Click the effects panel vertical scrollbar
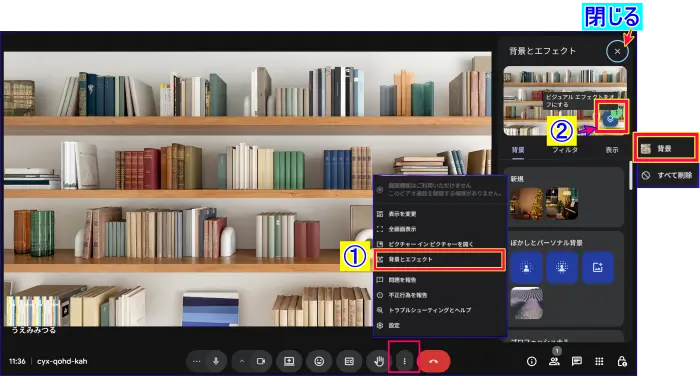 pos(631,176)
